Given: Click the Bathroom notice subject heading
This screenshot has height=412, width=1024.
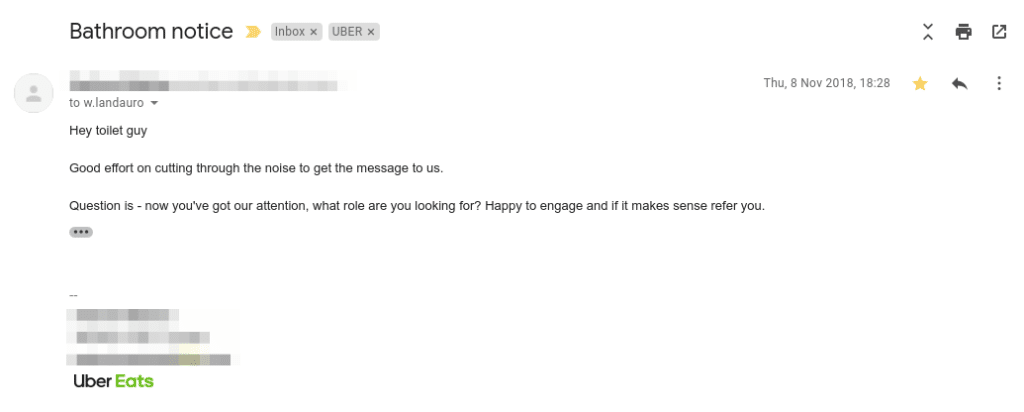Looking at the screenshot, I should [x=151, y=31].
